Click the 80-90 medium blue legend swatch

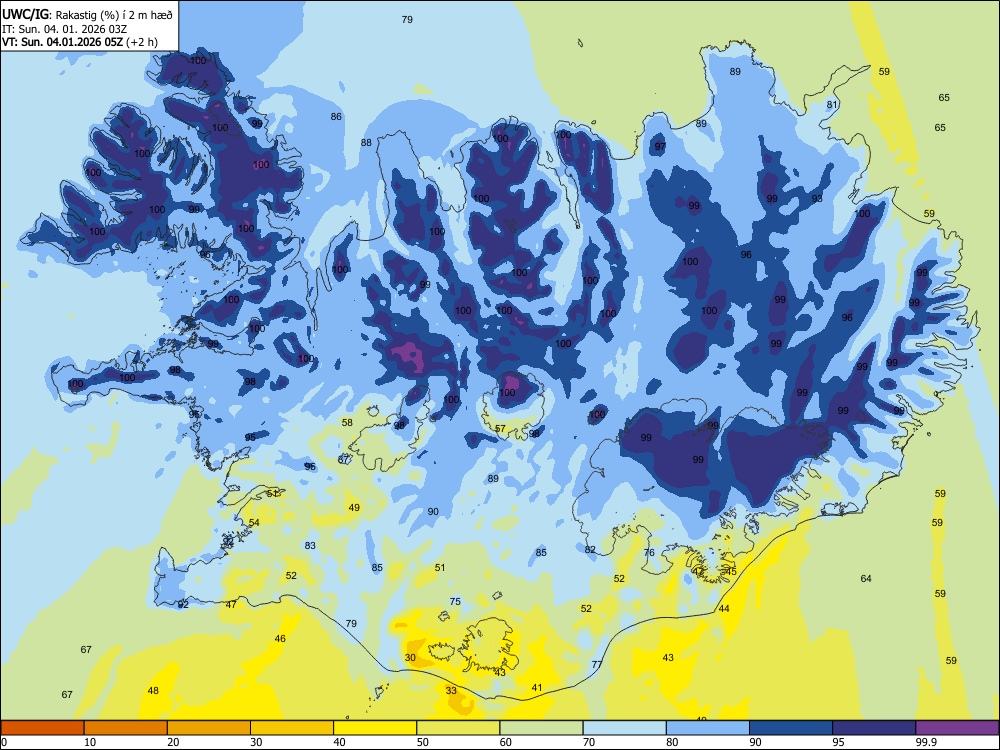(708, 728)
